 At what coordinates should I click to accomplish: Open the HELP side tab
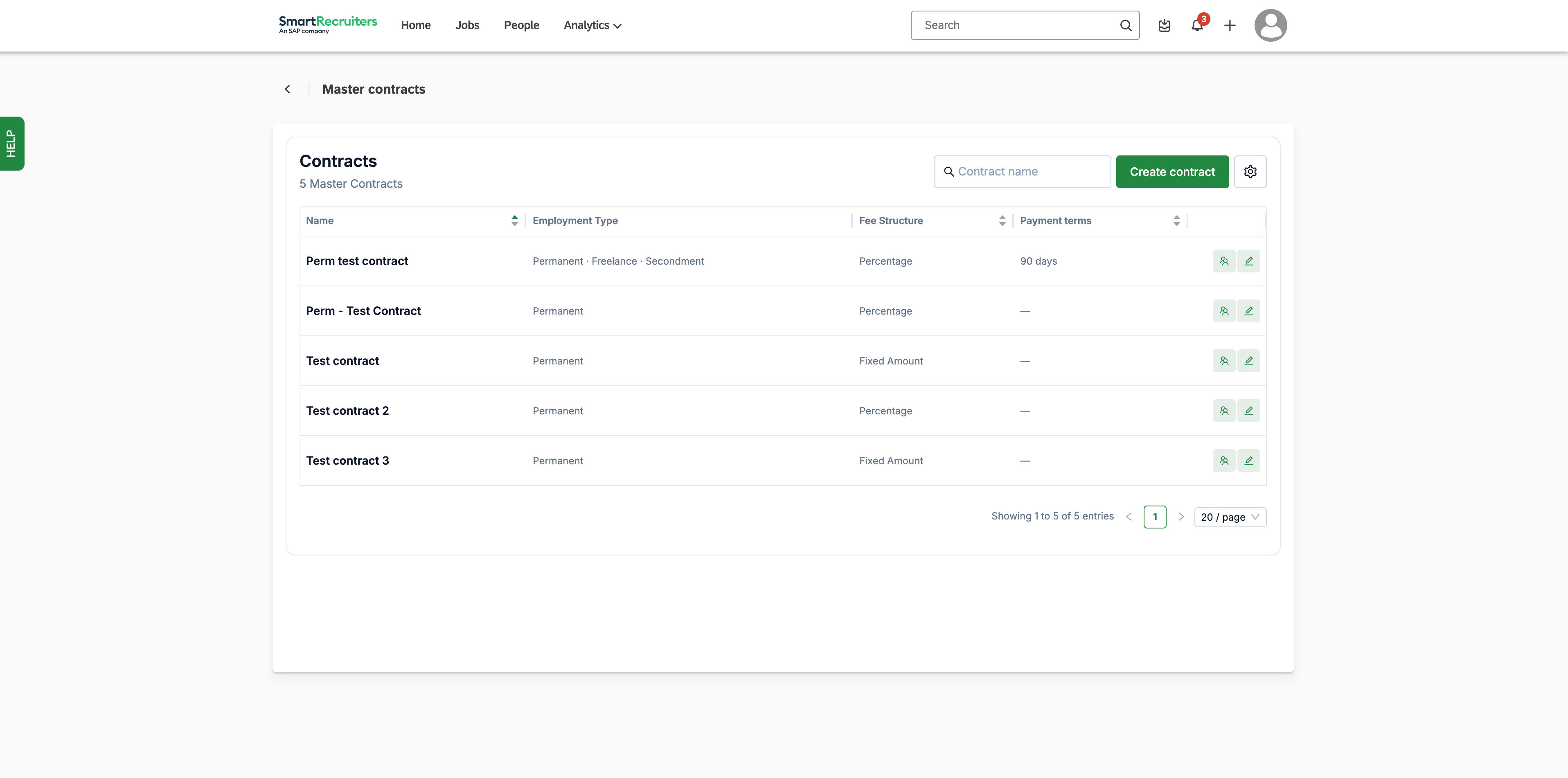click(11, 144)
